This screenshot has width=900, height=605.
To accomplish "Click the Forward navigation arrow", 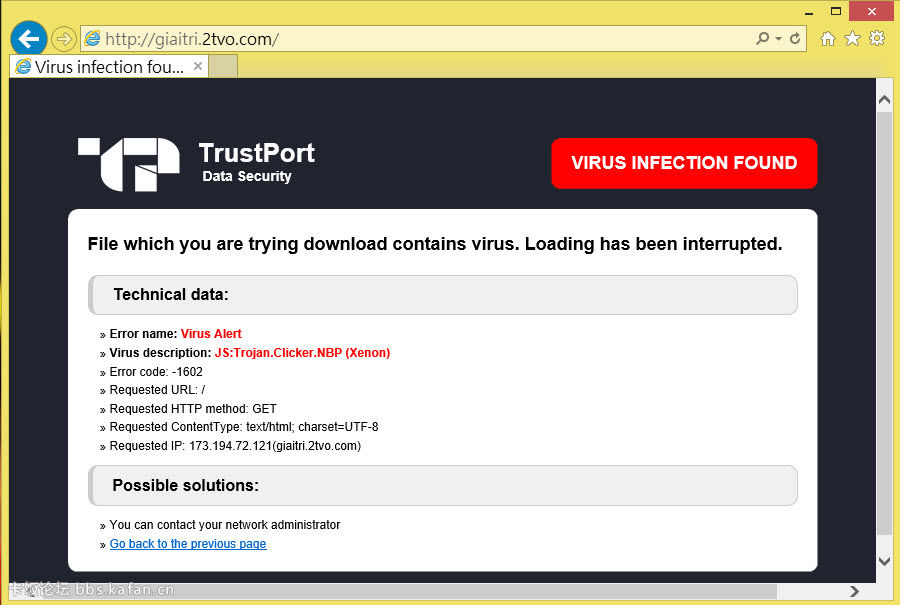I will tap(63, 39).
